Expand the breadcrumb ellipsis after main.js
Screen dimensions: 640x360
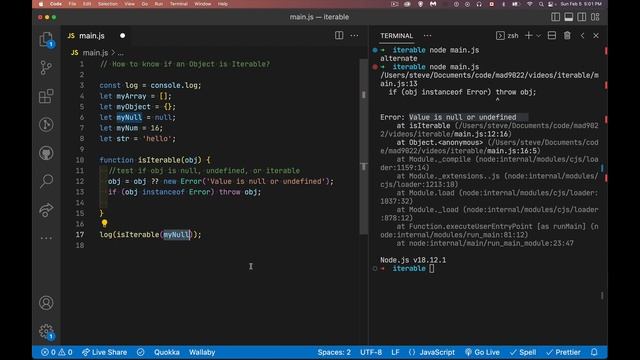(x=121, y=53)
